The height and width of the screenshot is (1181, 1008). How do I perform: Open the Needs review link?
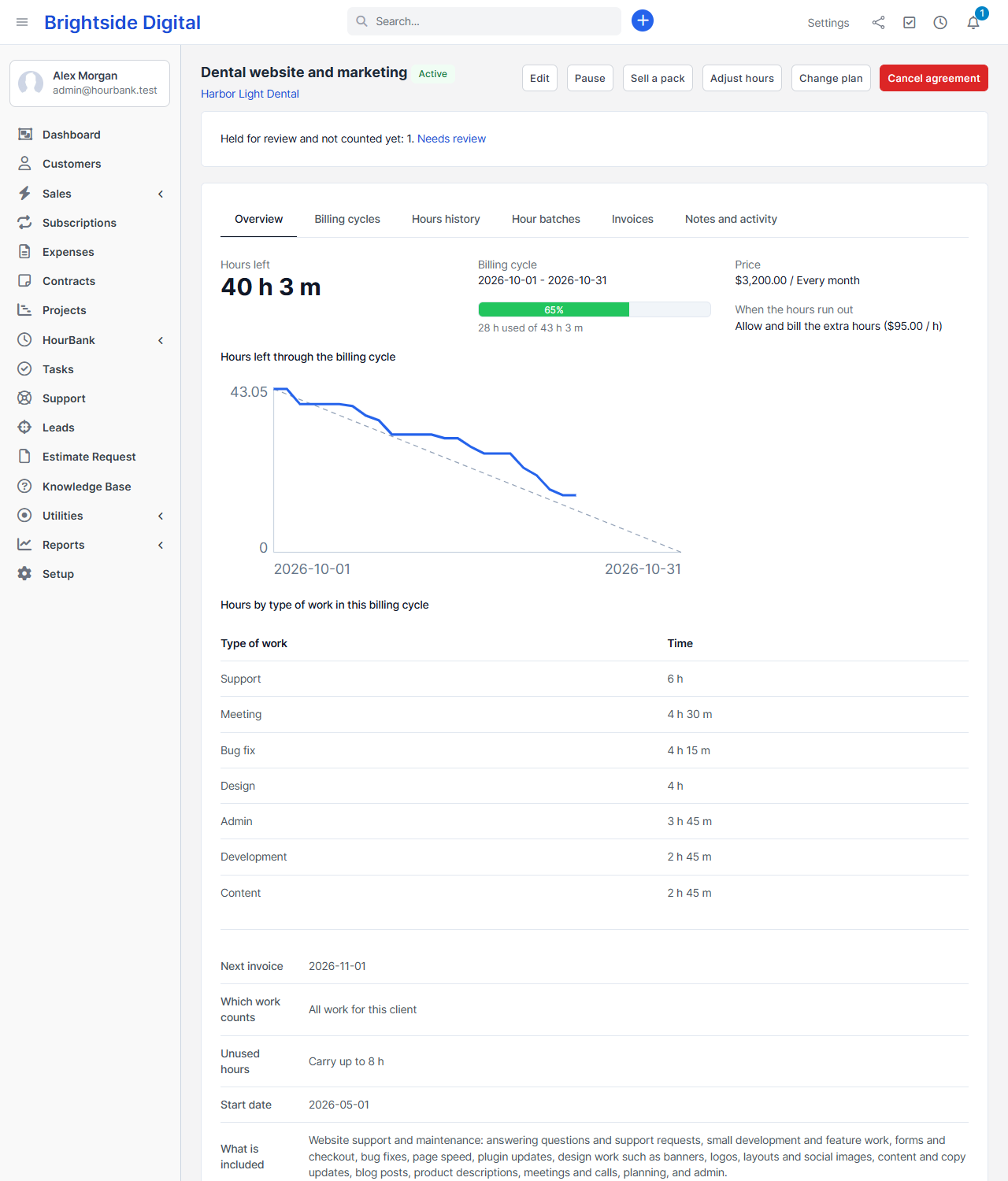click(x=451, y=139)
